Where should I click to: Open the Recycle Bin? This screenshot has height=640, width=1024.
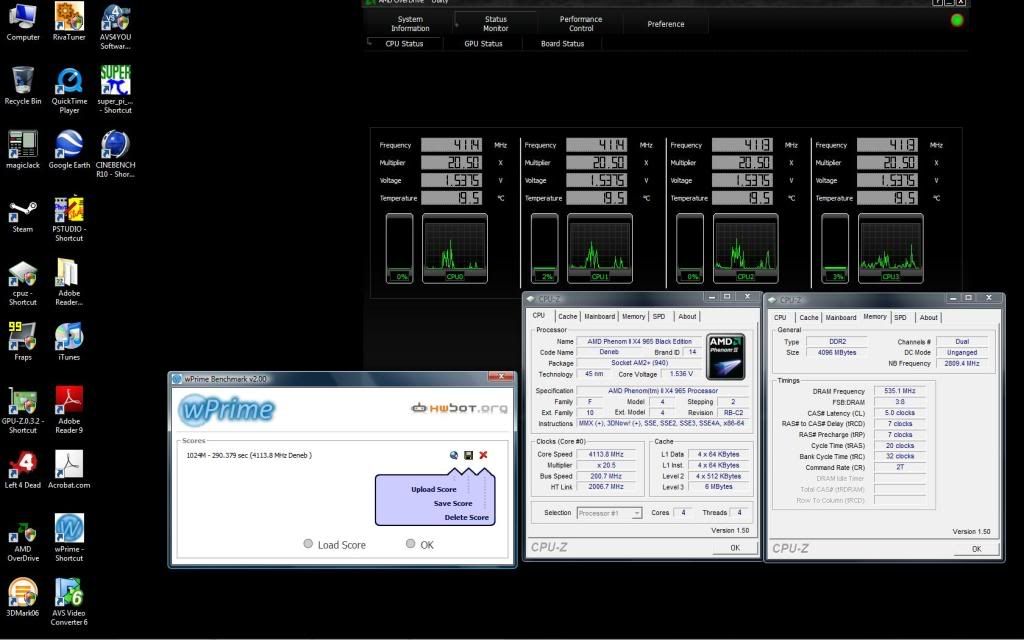pos(23,86)
